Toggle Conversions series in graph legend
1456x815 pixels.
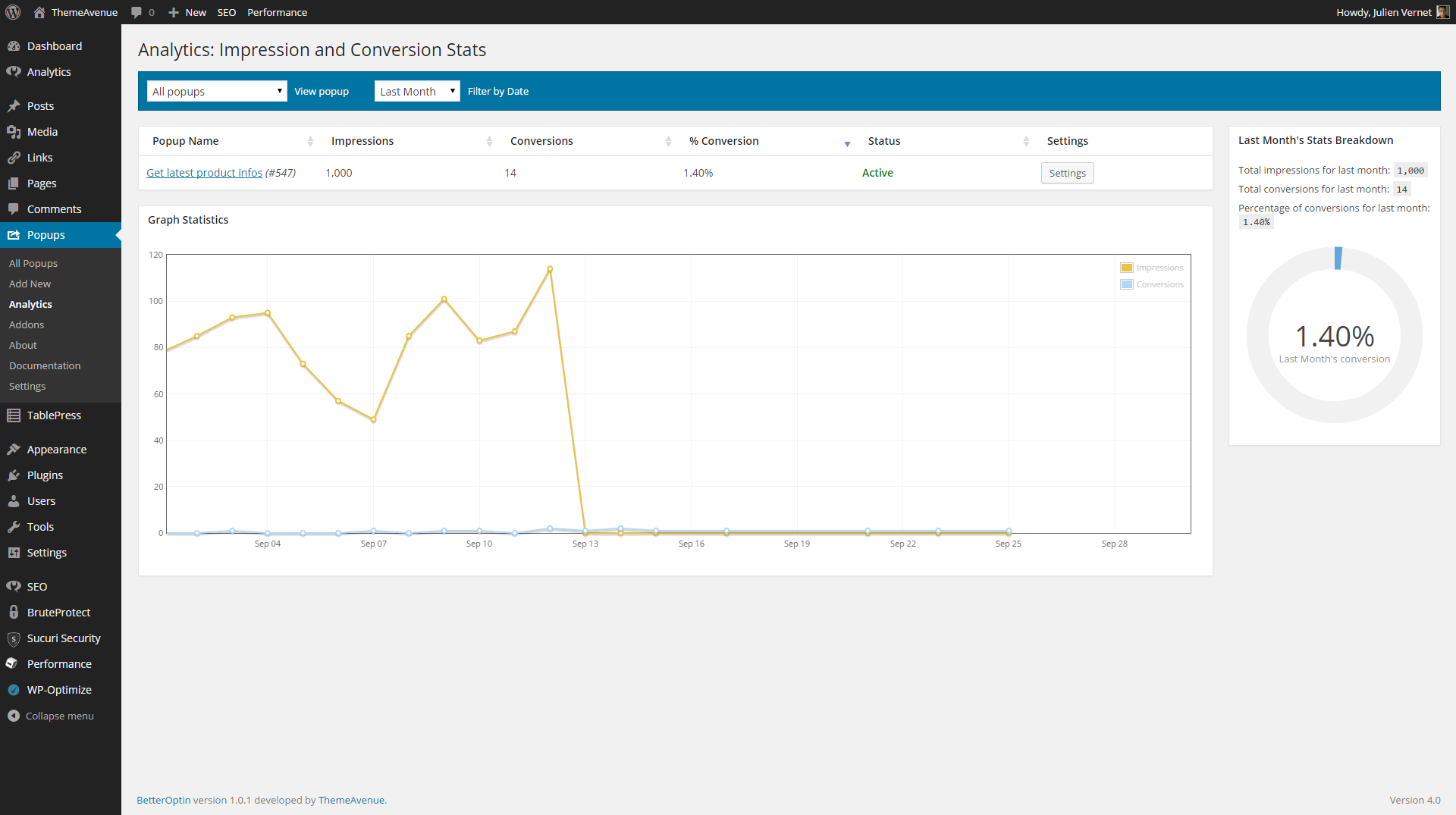click(1151, 284)
